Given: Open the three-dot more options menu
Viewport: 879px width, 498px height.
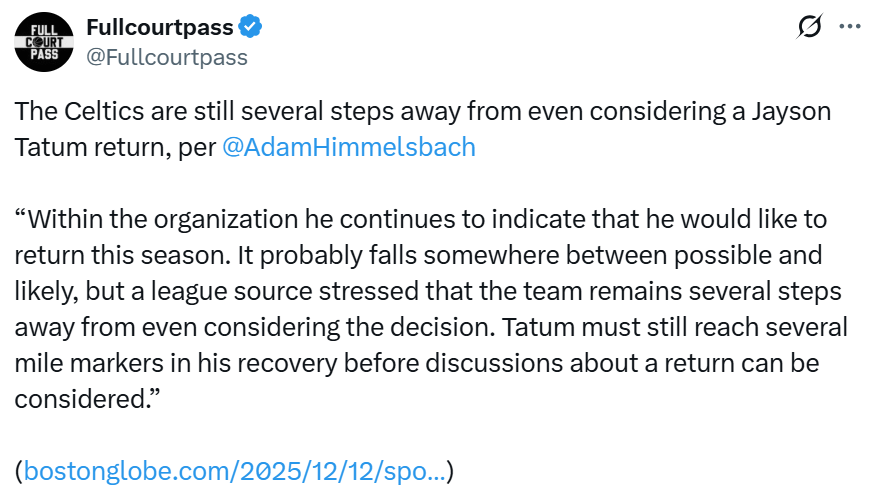Looking at the screenshot, I should [848, 27].
